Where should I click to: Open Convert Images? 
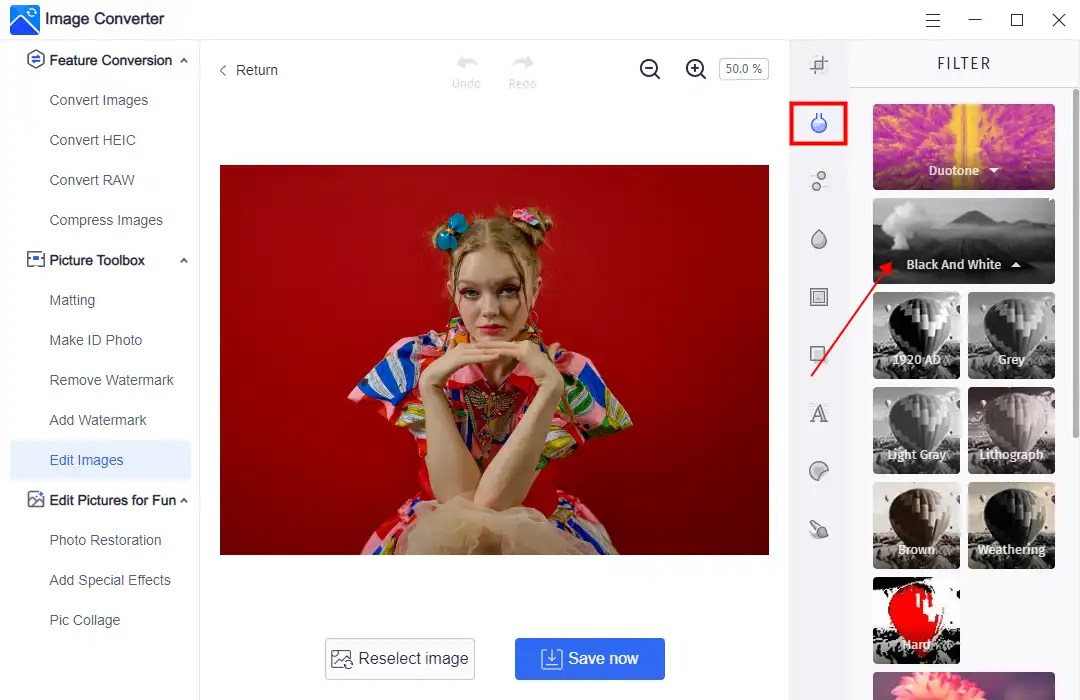(x=98, y=100)
